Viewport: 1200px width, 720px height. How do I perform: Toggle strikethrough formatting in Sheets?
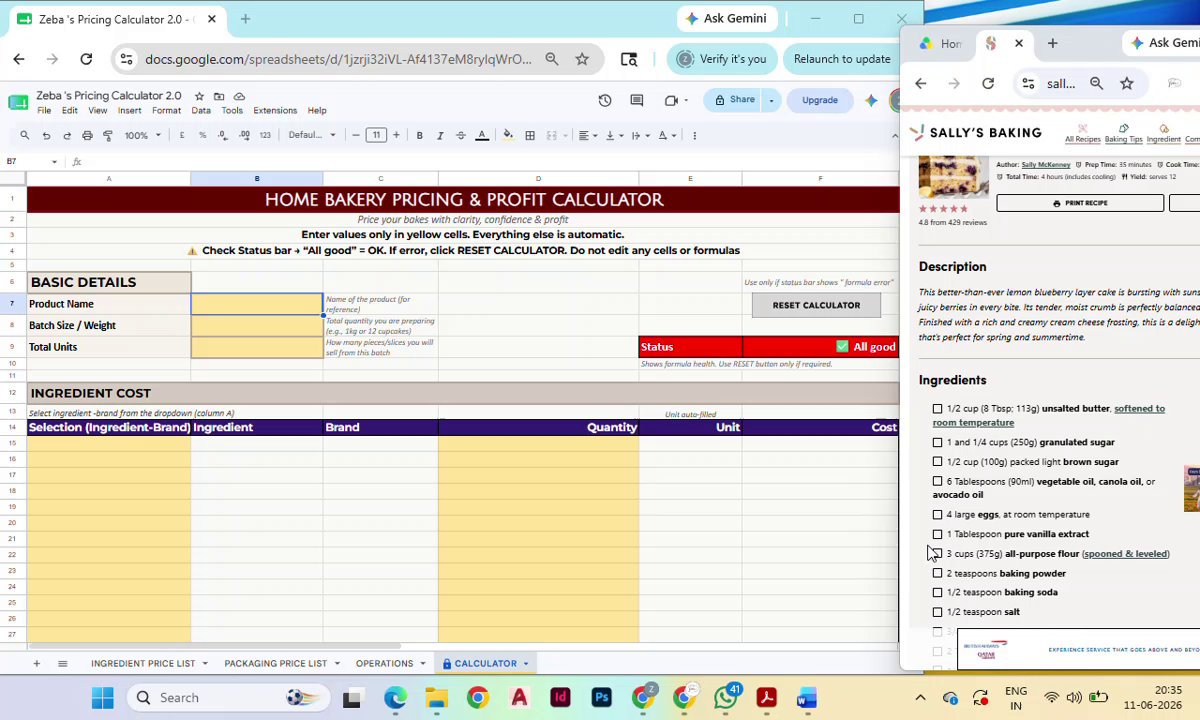coord(461,135)
